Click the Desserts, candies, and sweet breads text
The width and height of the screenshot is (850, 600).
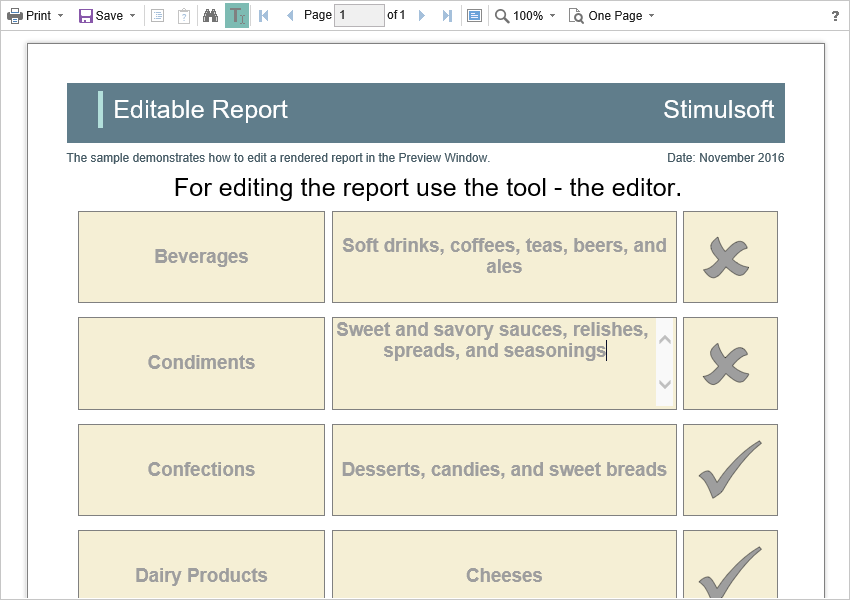pyautogui.click(x=504, y=470)
